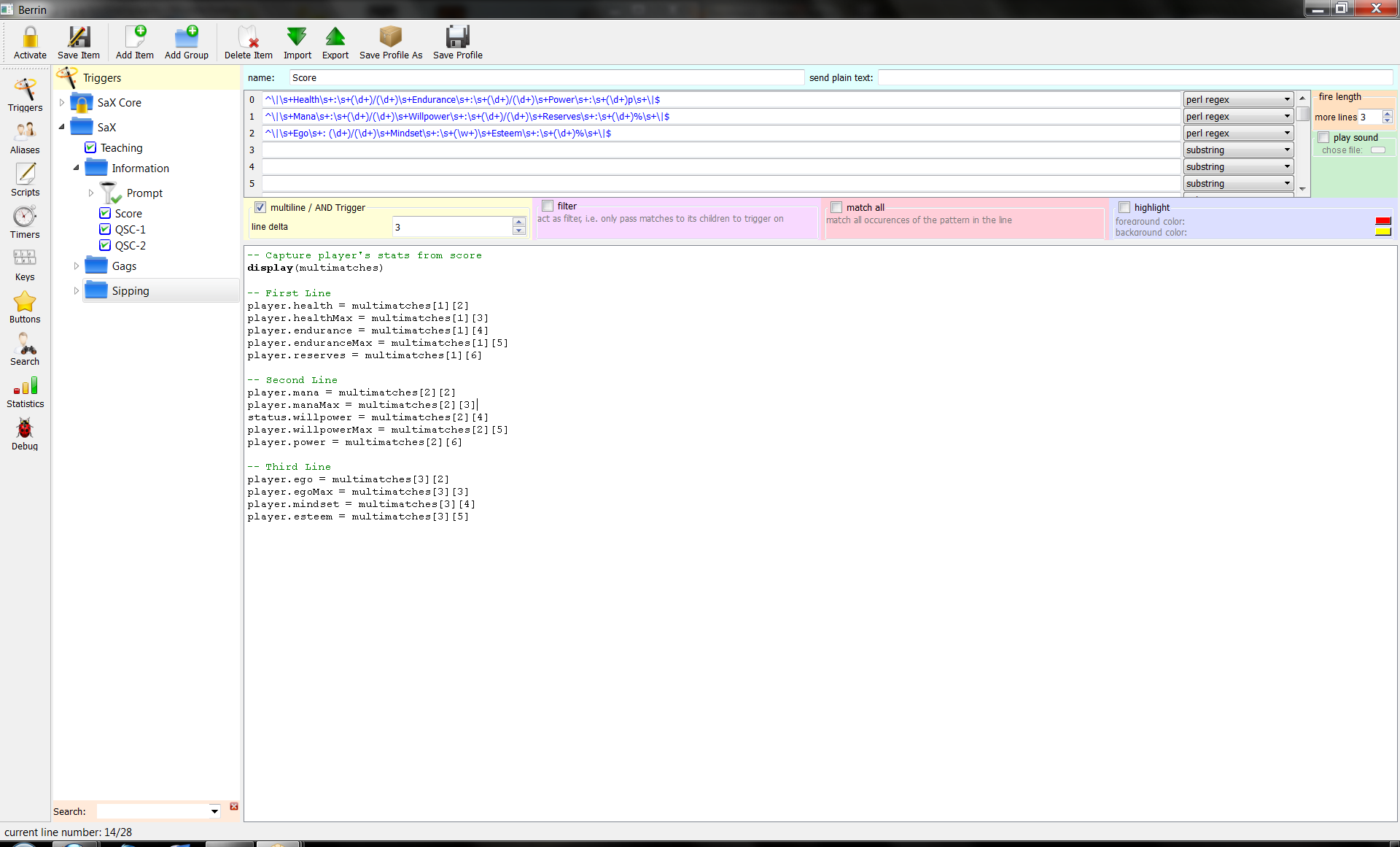Enable the filter checkbox

coord(548,206)
